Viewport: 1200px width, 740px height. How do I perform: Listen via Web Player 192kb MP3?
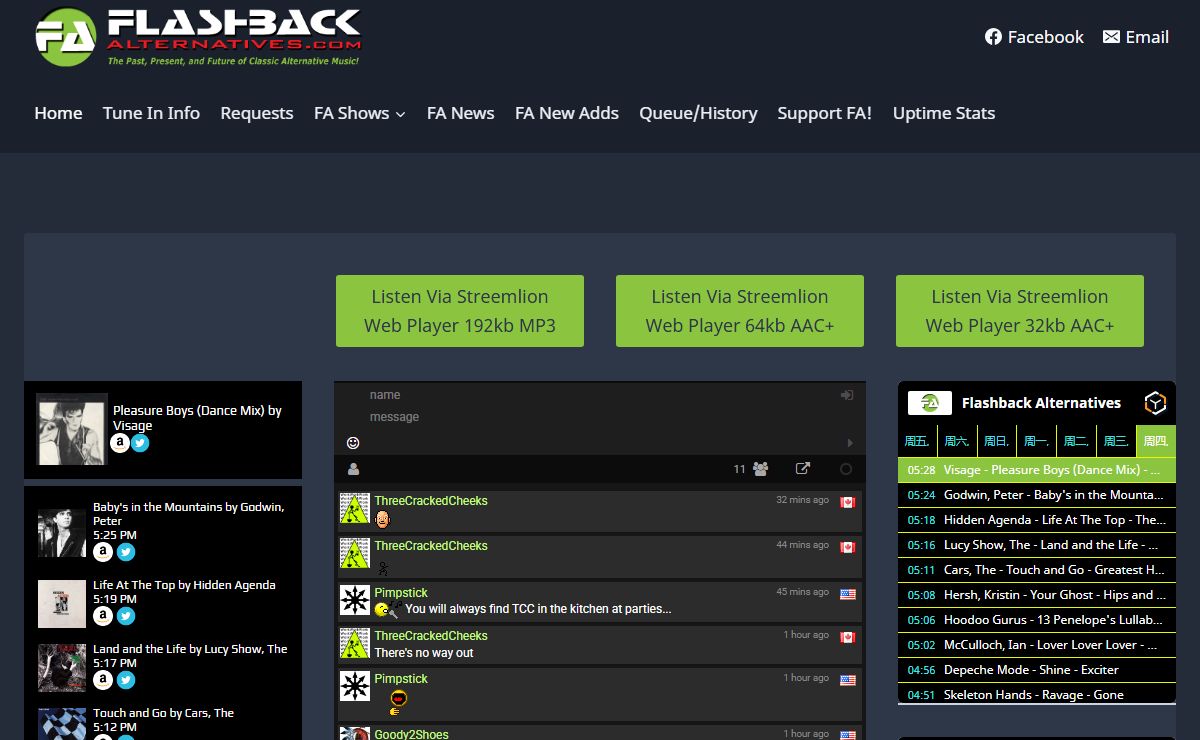[x=460, y=311]
